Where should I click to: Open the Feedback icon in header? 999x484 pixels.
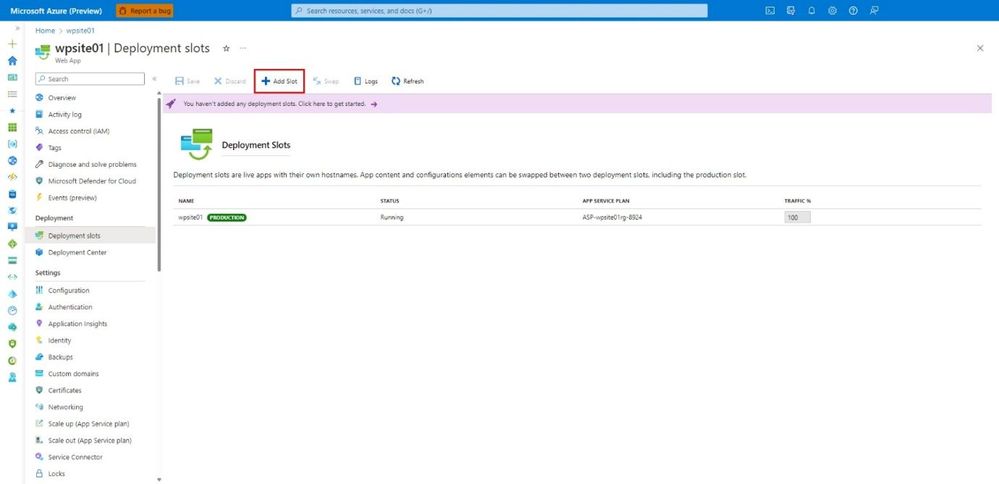click(x=874, y=11)
